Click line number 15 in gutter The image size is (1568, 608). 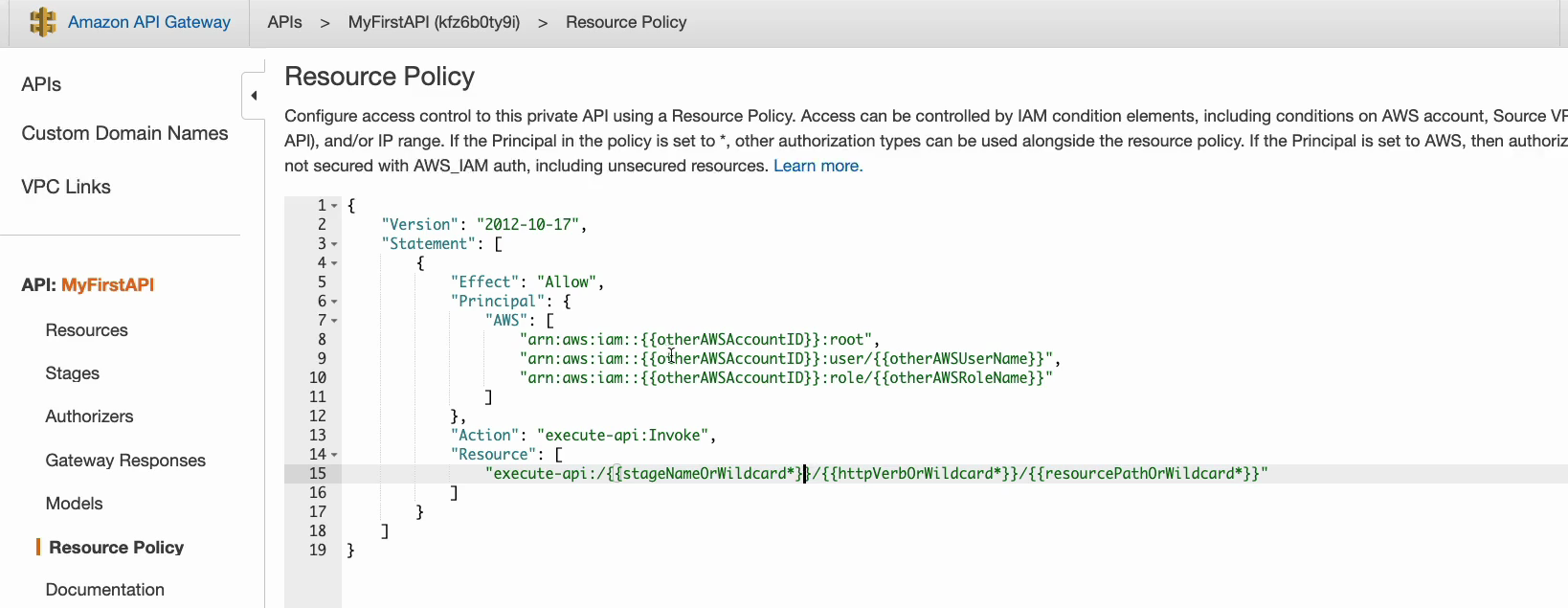[318, 473]
